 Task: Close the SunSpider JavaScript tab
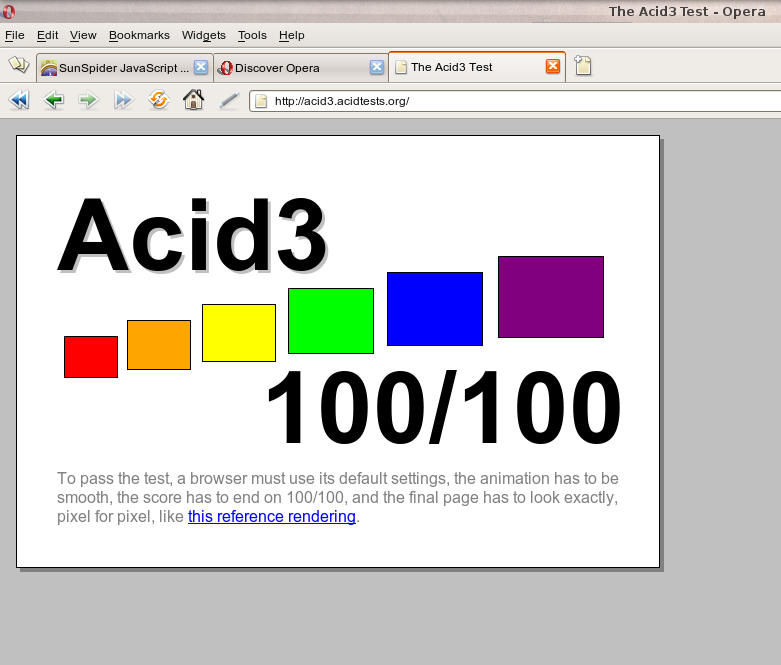click(x=201, y=67)
